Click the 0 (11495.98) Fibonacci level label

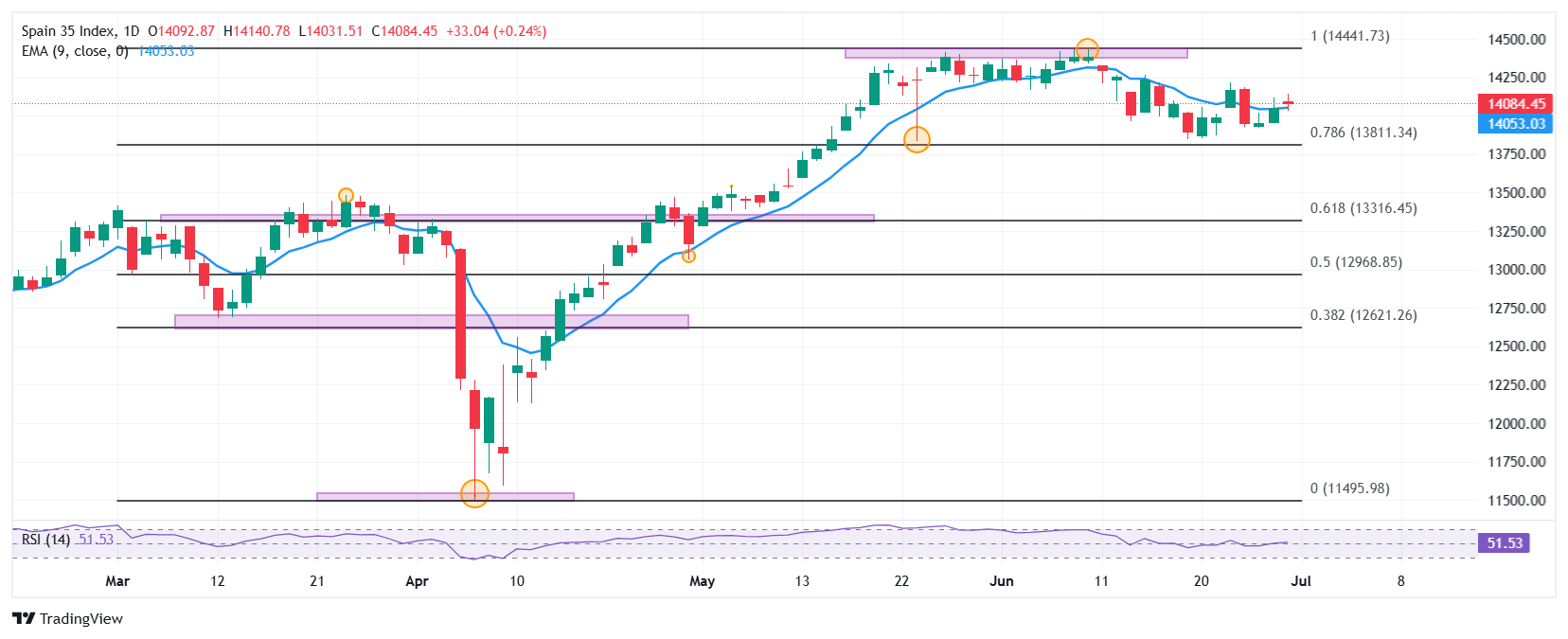1350,488
